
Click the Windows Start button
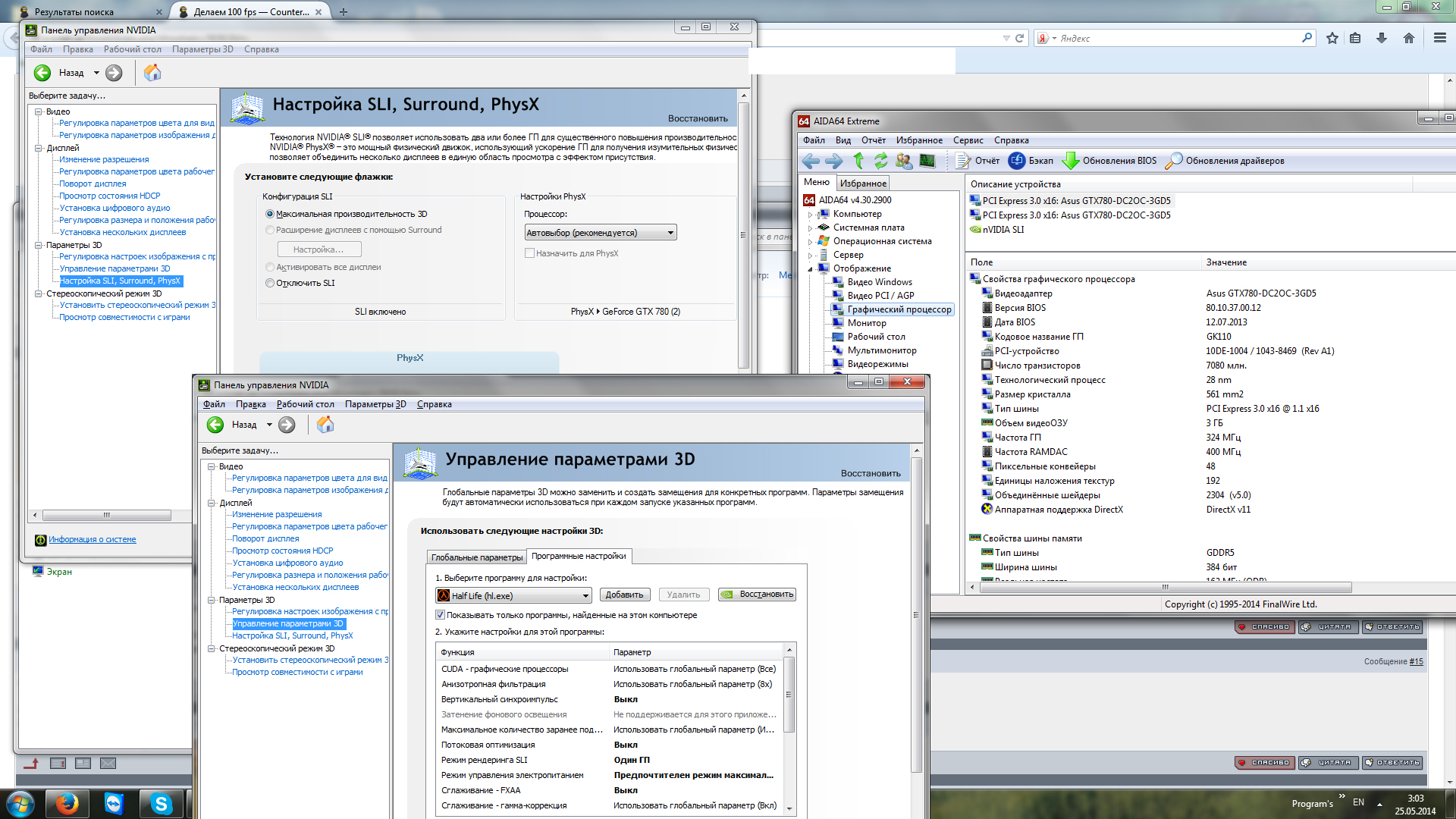tap(20, 804)
